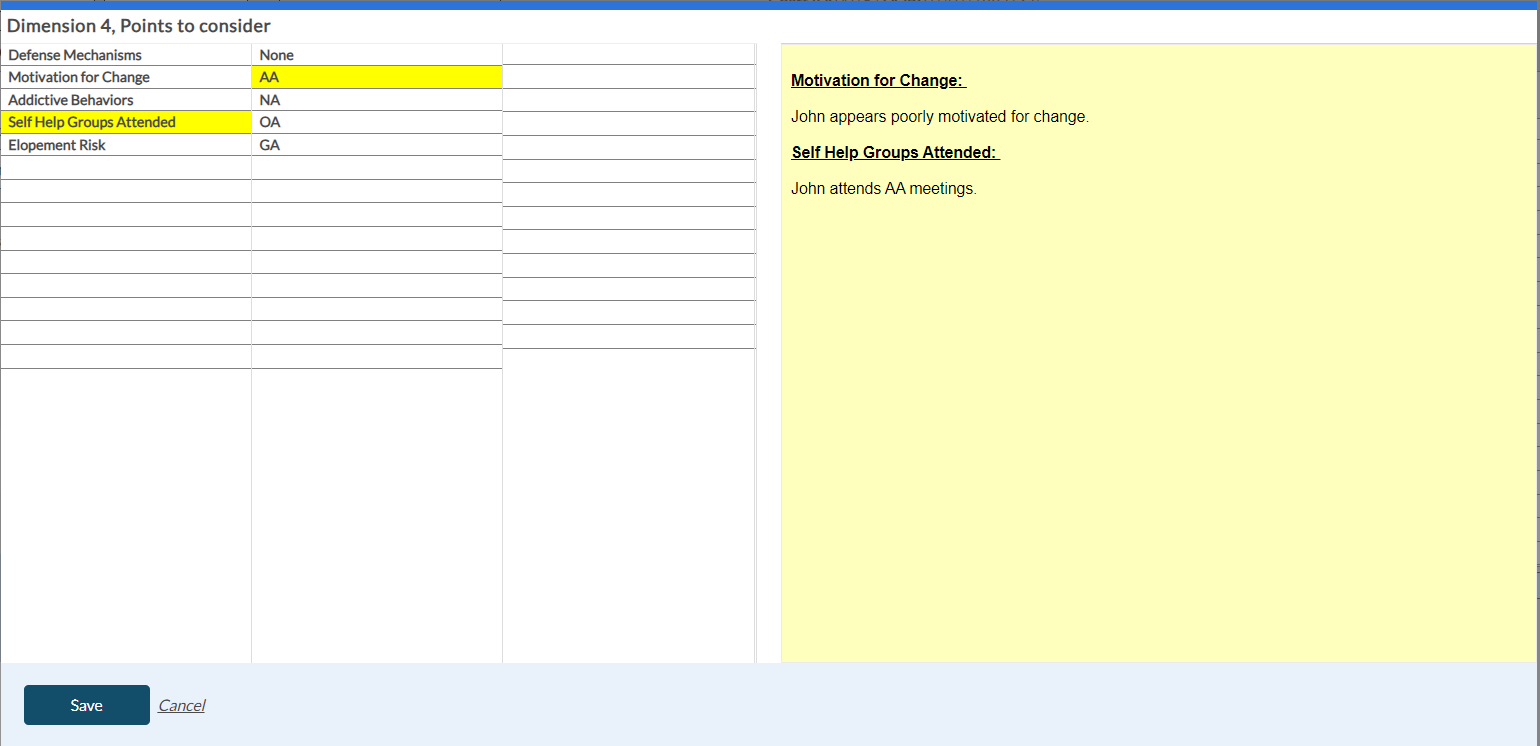
Task: Toggle the highlighted Self Help Groups Attended row
Action: [92, 123]
